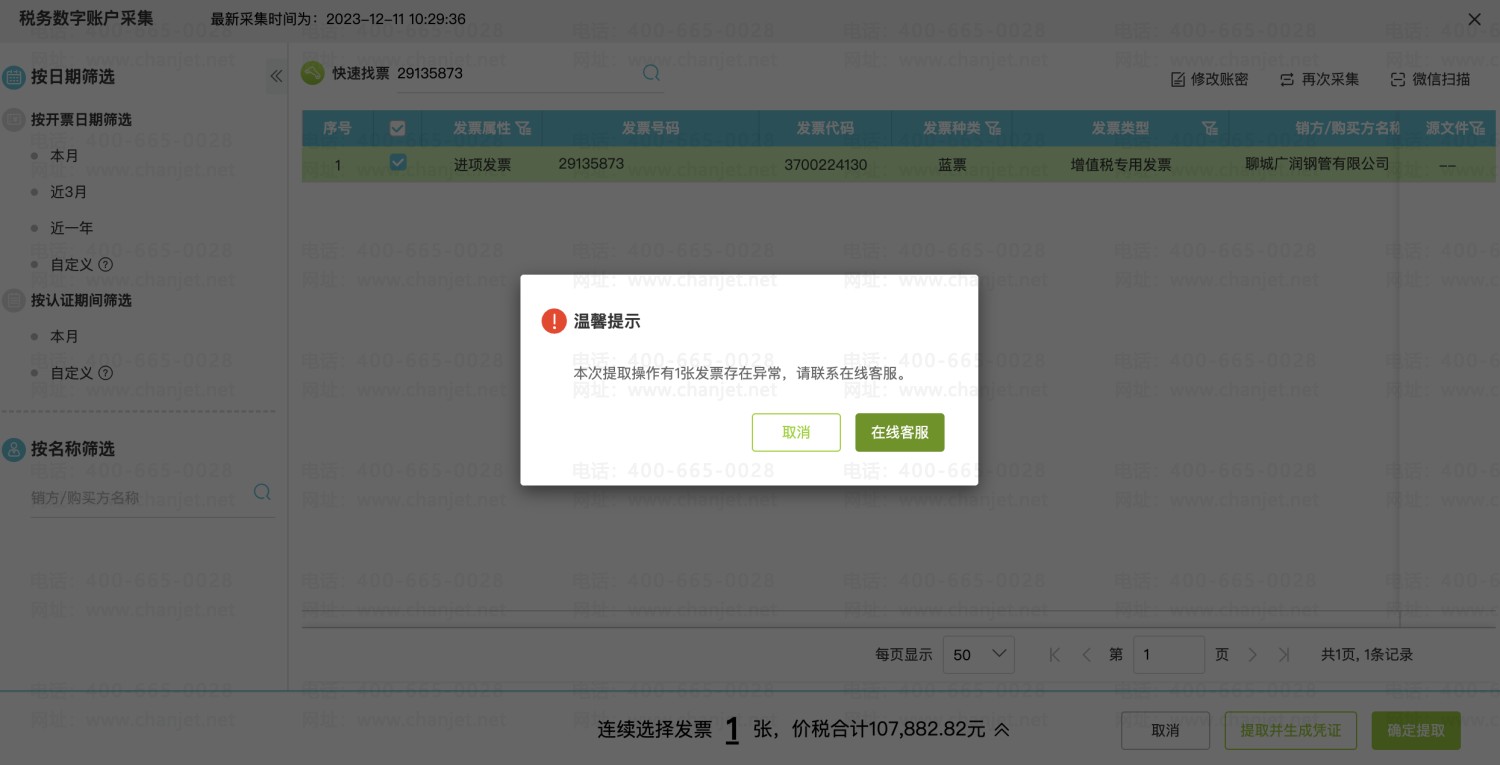Click the 销方/购买方名称 column header
This screenshot has width=1500, height=765.
pyautogui.click(x=1347, y=128)
